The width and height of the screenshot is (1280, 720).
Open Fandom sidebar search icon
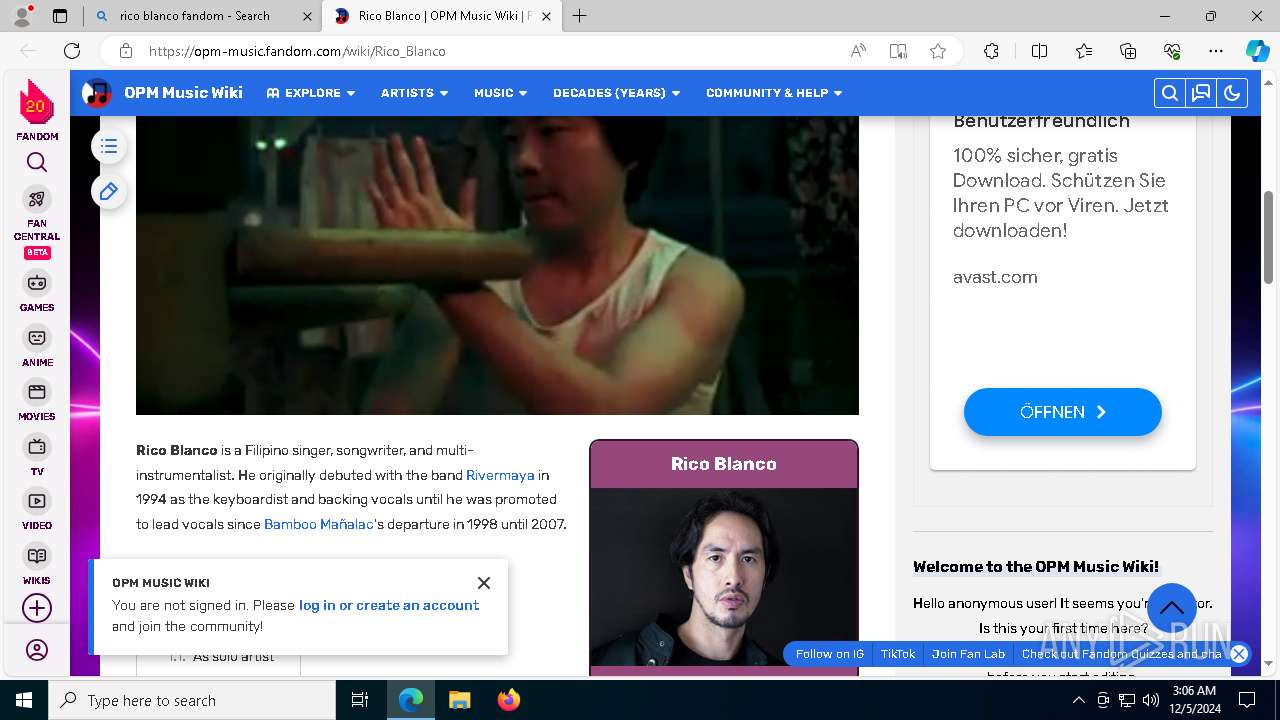[x=37, y=162]
